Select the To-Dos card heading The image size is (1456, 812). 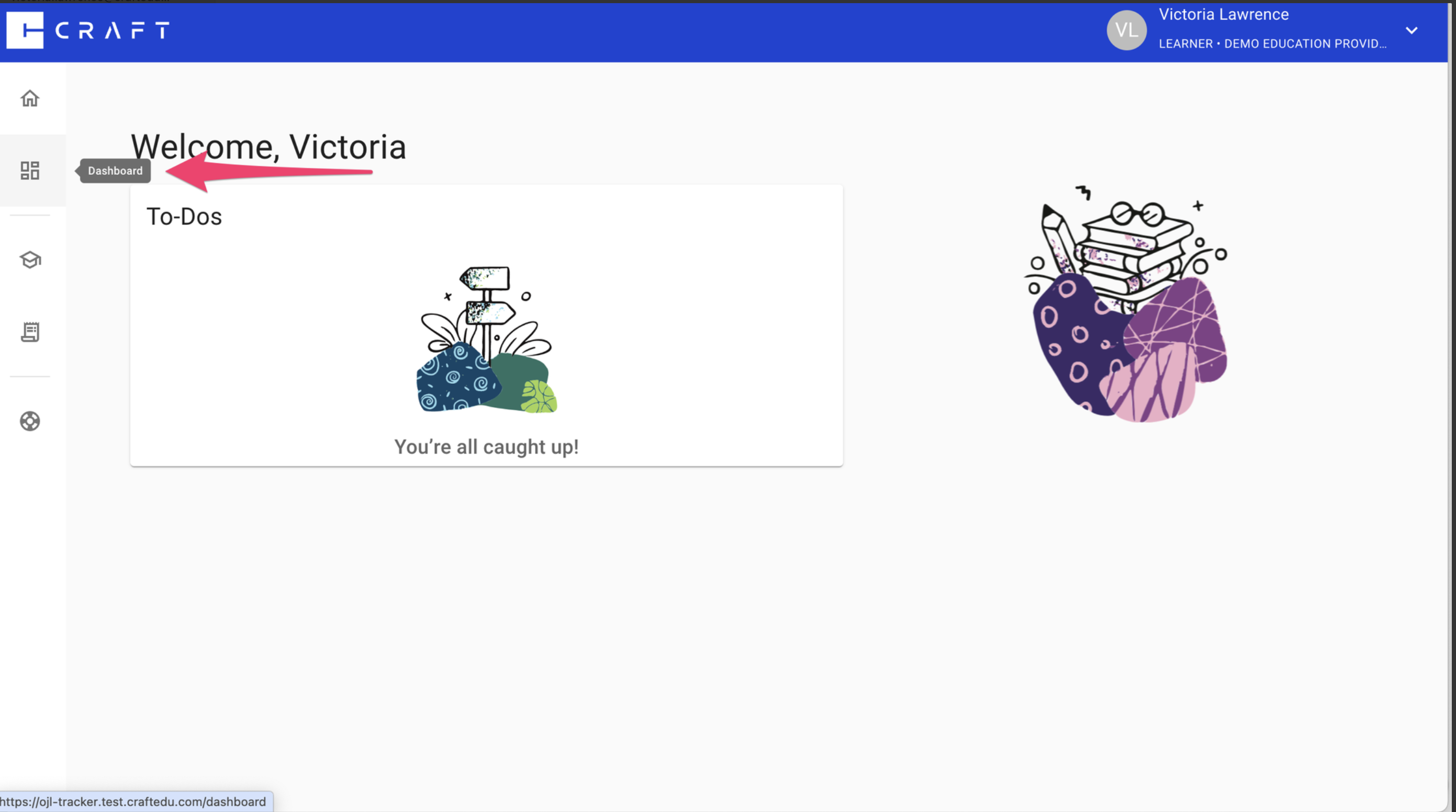click(184, 217)
